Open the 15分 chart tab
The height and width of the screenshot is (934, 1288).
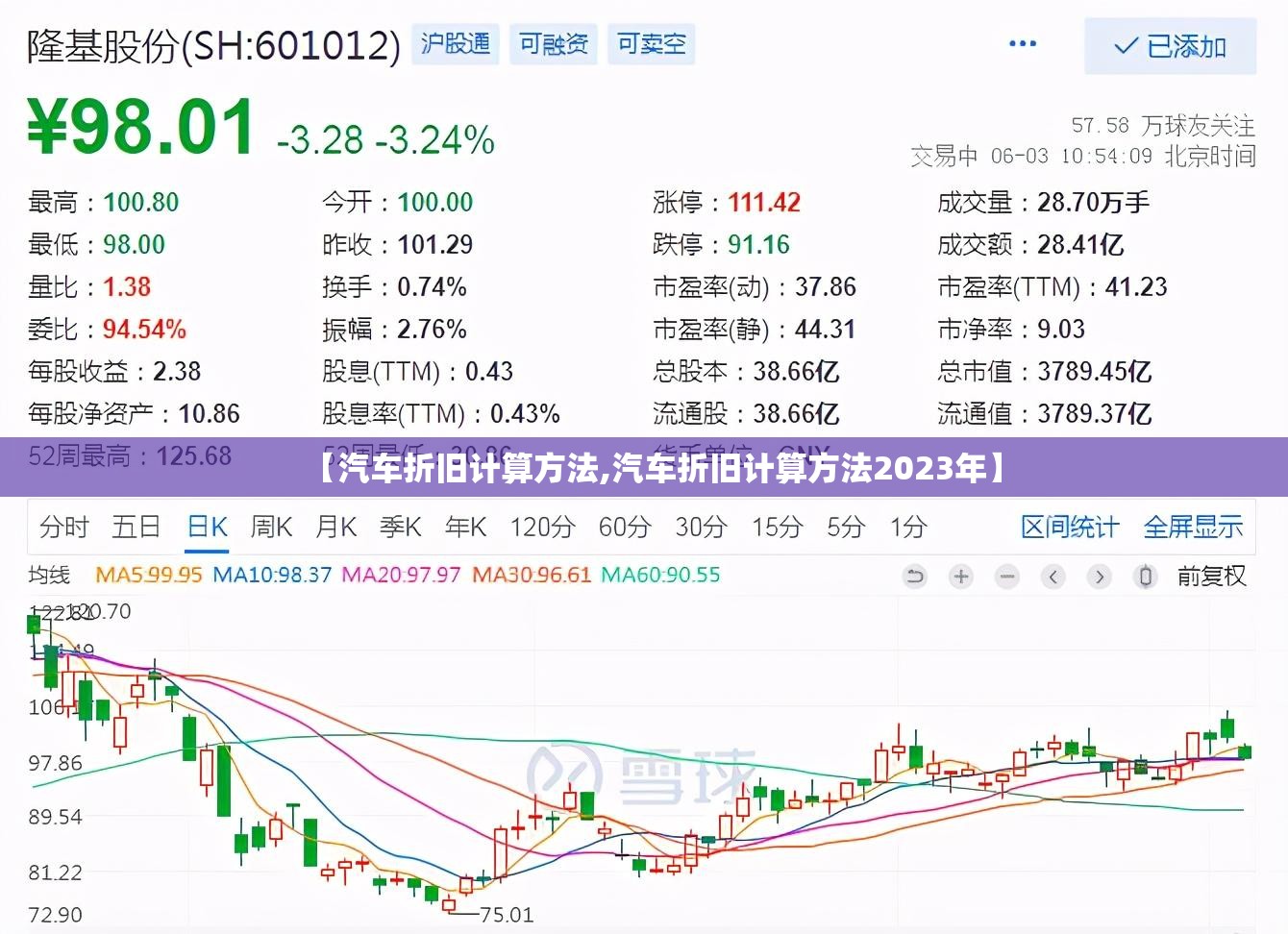pyautogui.click(x=777, y=527)
